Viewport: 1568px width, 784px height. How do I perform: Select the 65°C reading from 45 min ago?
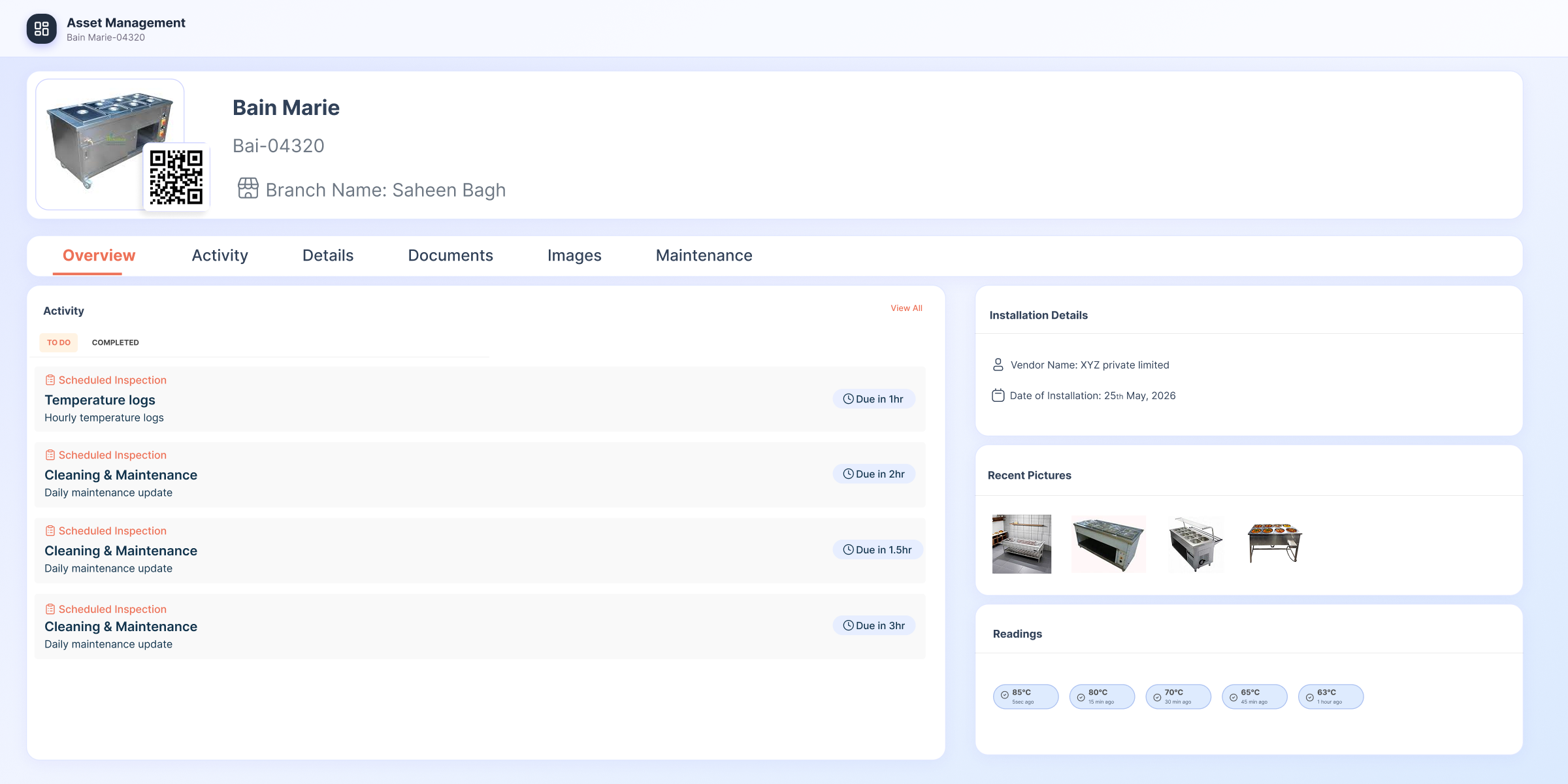click(1254, 696)
